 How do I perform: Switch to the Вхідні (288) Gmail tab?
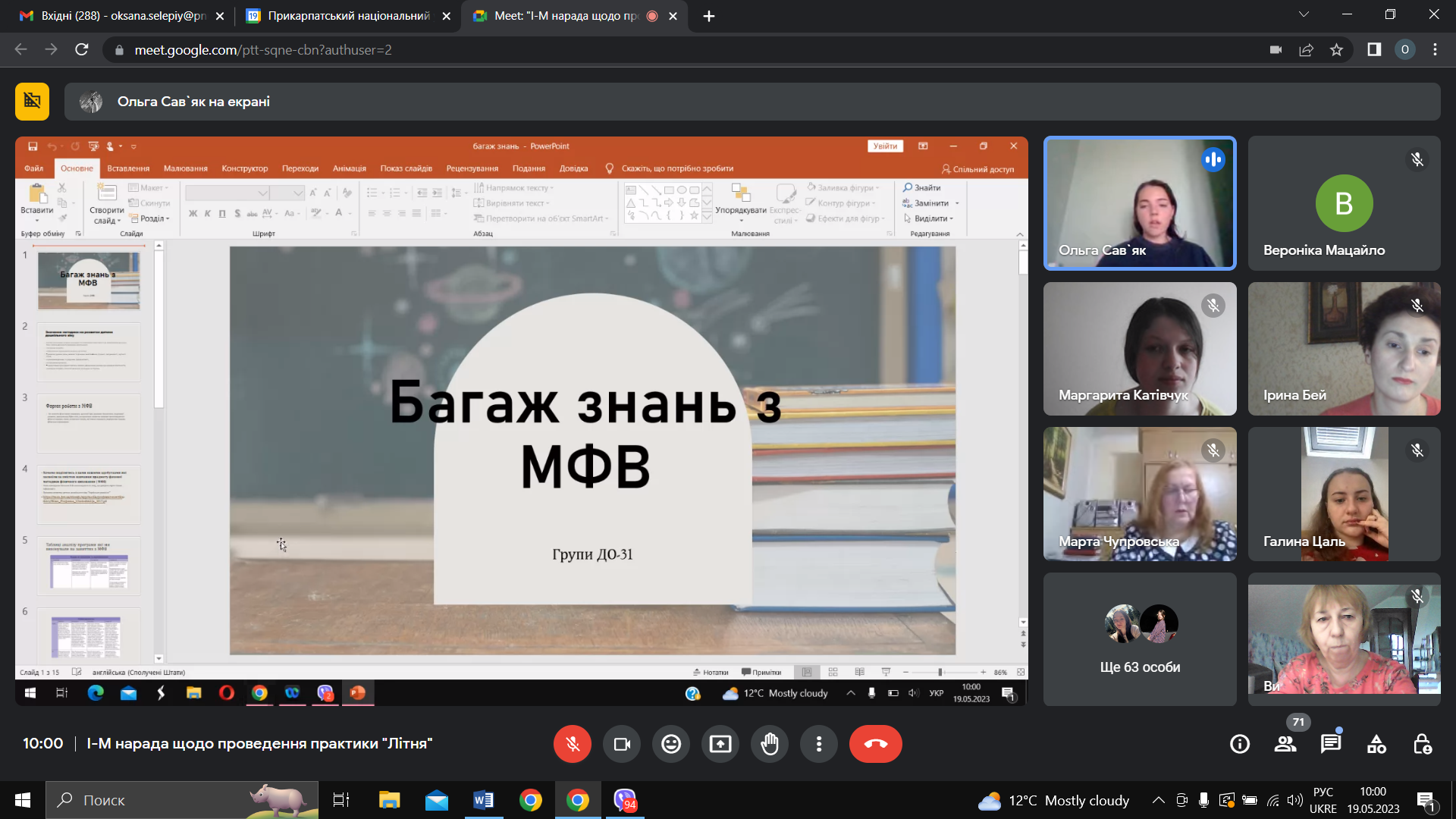click(121, 16)
